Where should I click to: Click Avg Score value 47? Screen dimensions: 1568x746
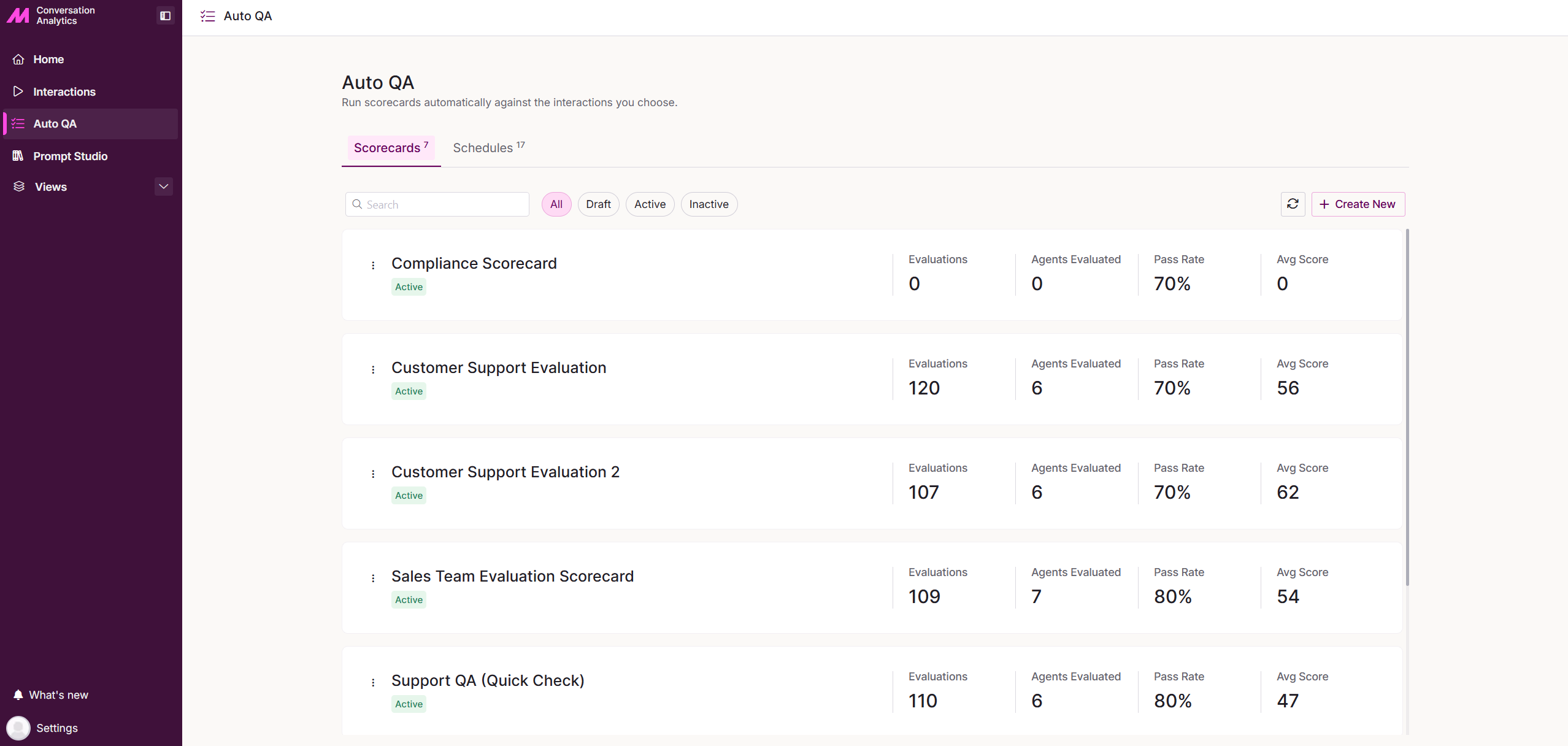(1288, 701)
